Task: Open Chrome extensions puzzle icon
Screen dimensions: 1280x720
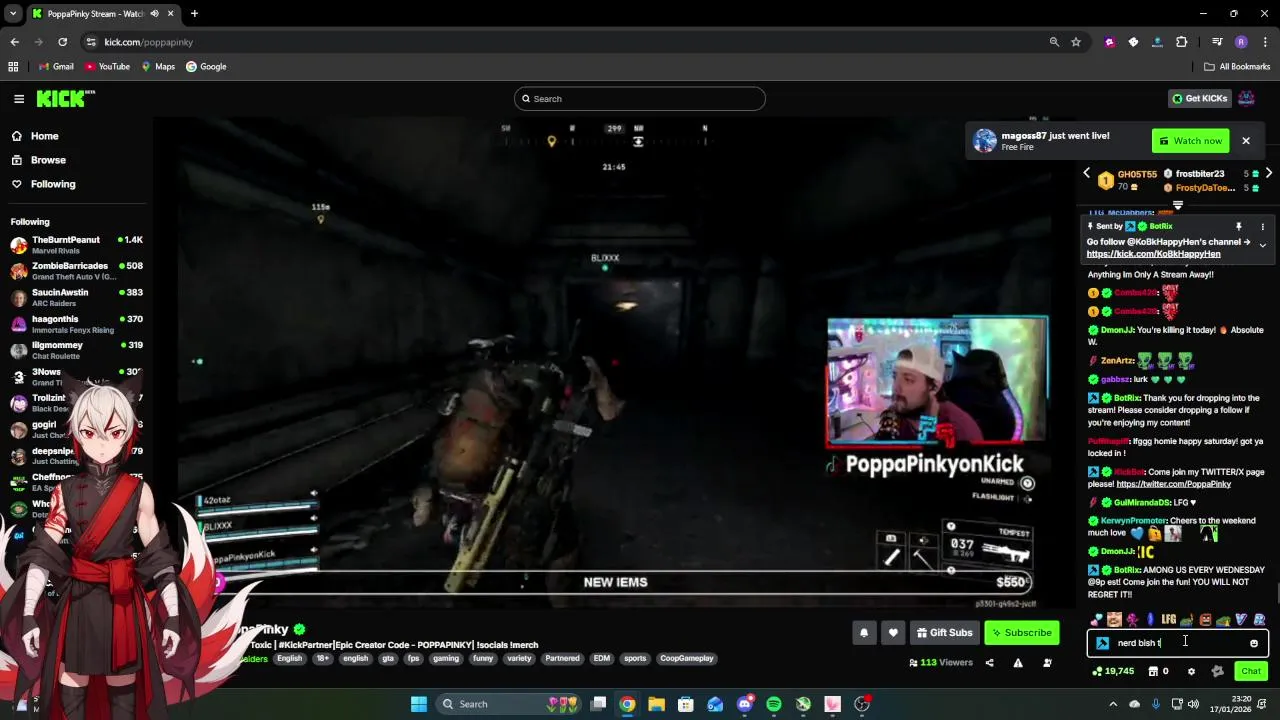Action: pos(1182,42)
